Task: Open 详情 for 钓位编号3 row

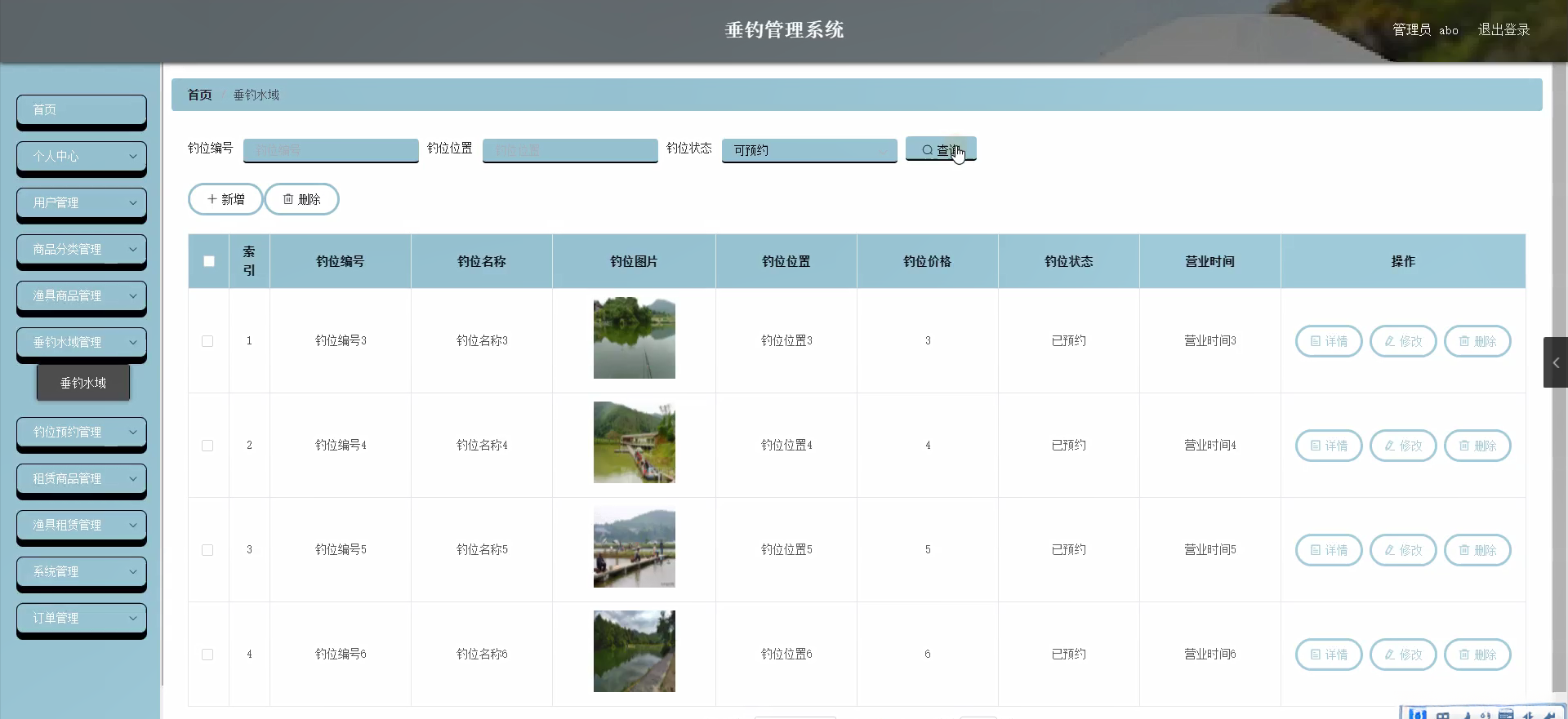Action: [x=1329, y=341]
